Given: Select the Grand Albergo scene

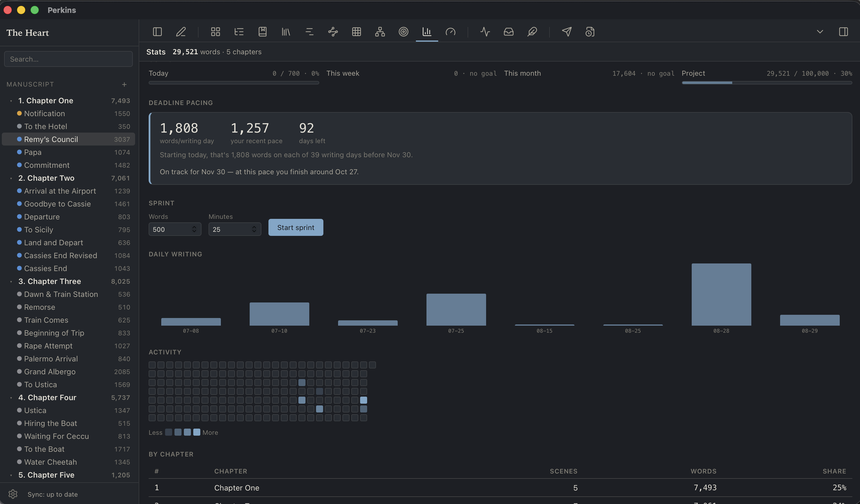Looking at the screenshot, I should click(x=69, y=372).
